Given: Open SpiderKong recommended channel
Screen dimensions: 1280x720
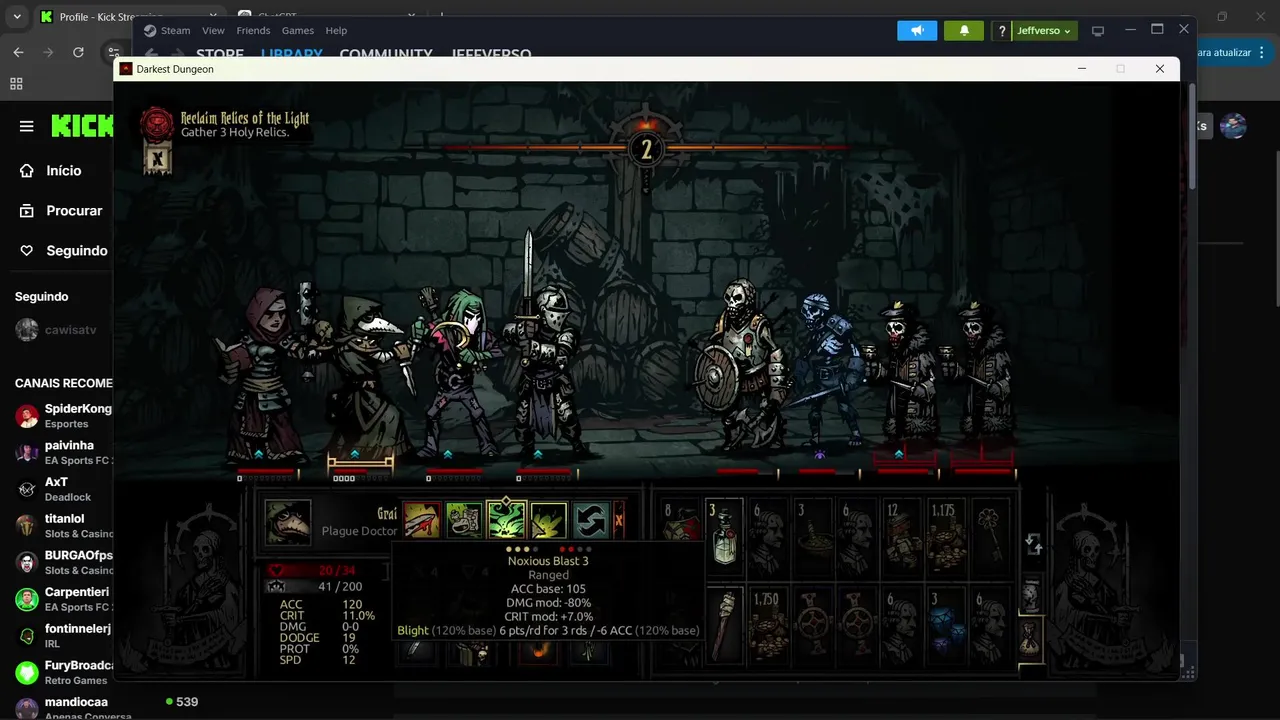Looking at the screenshot, I should point(63,416).
